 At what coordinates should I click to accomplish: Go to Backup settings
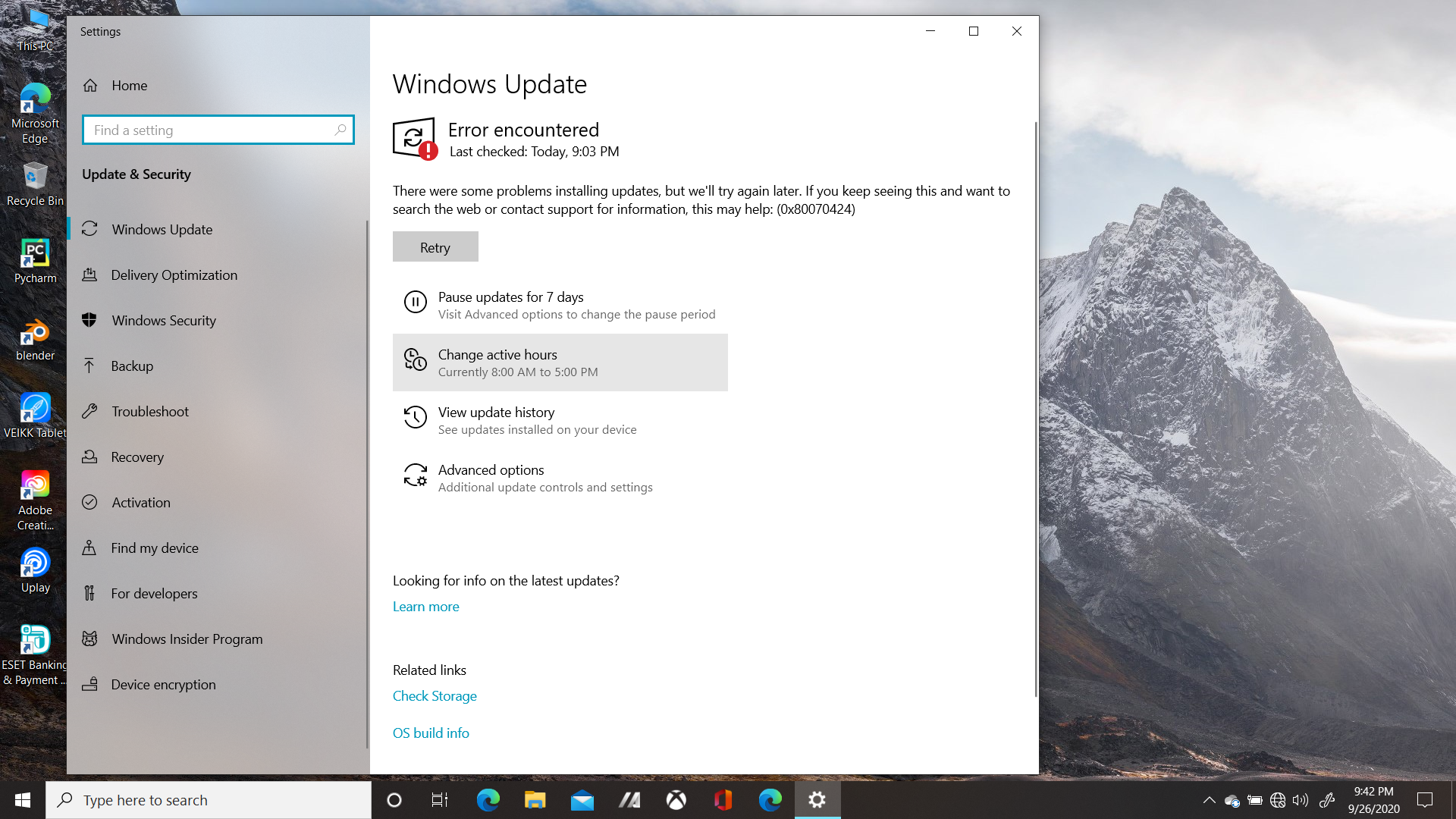click(x=217, y=366)
